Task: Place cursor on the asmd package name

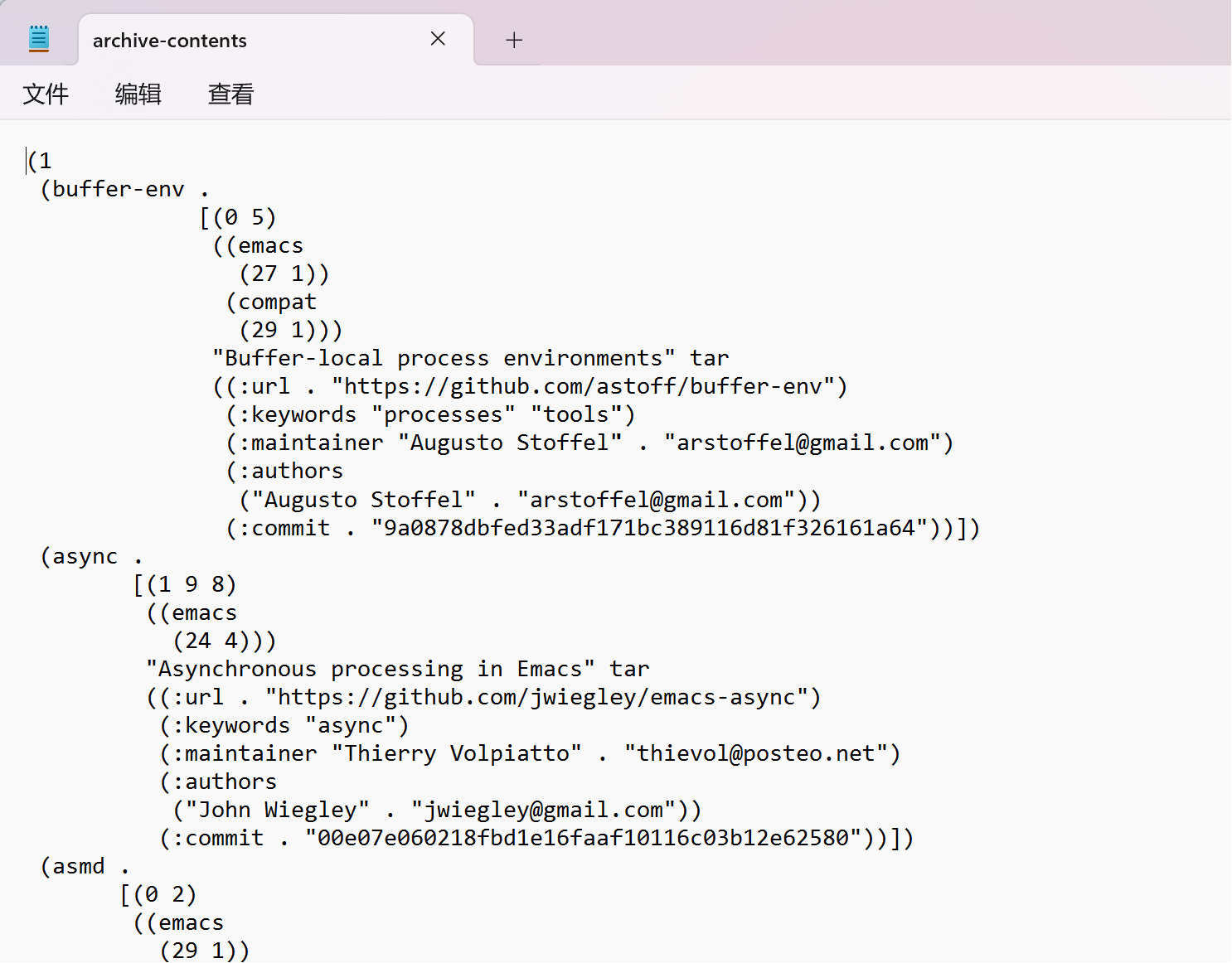Action: (78, 867)
